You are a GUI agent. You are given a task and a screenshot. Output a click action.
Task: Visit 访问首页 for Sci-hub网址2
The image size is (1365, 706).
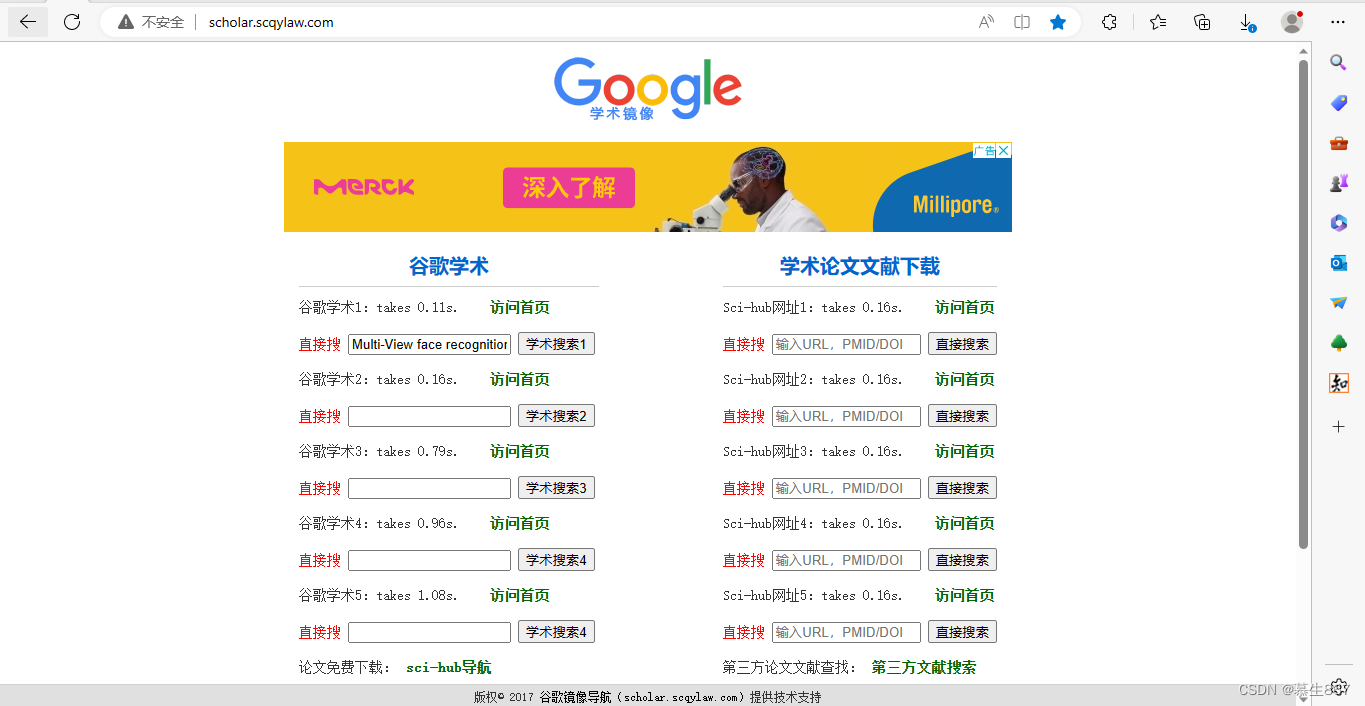click(x=965, y=380)
